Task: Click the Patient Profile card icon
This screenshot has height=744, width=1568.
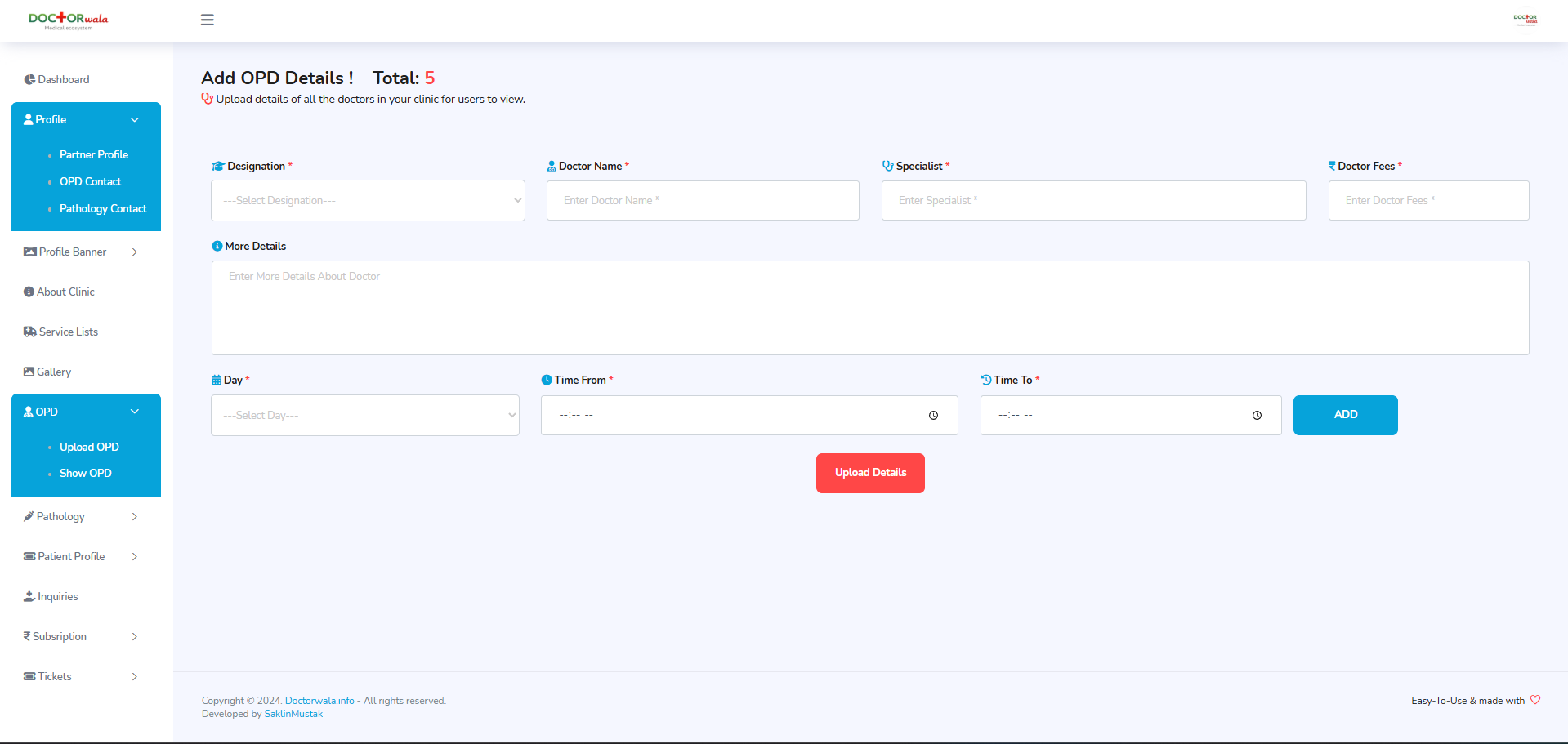Action: click(x=29, y=556)
